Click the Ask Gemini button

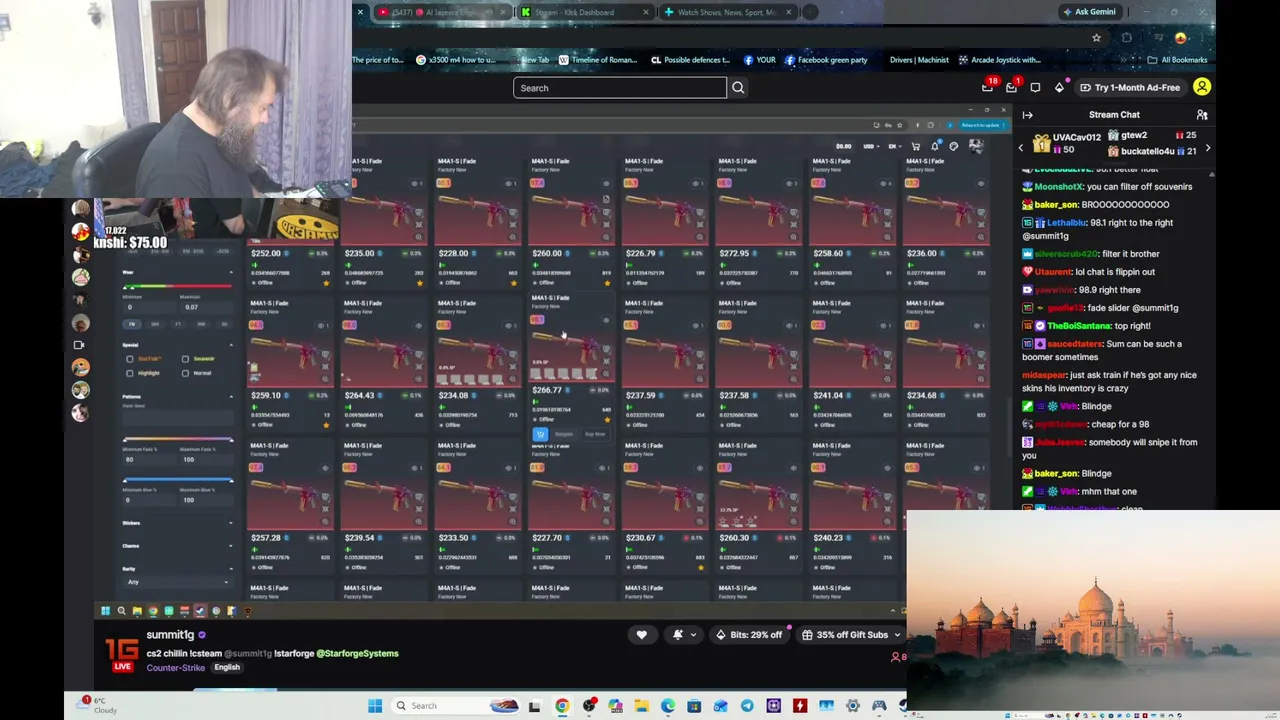click(x=1088, y=12)
